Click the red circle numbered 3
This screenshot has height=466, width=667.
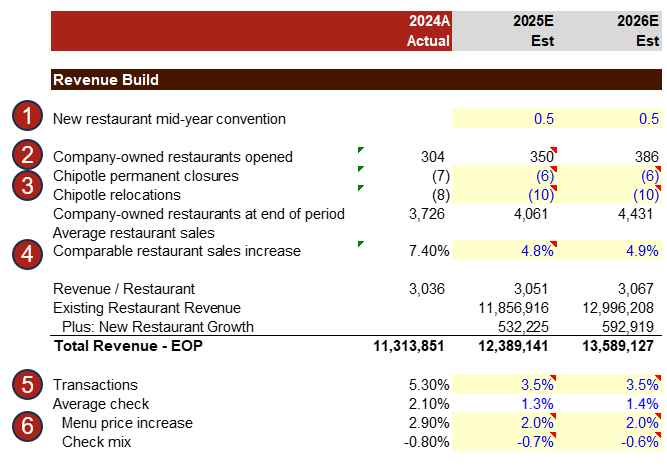(28, 185)
